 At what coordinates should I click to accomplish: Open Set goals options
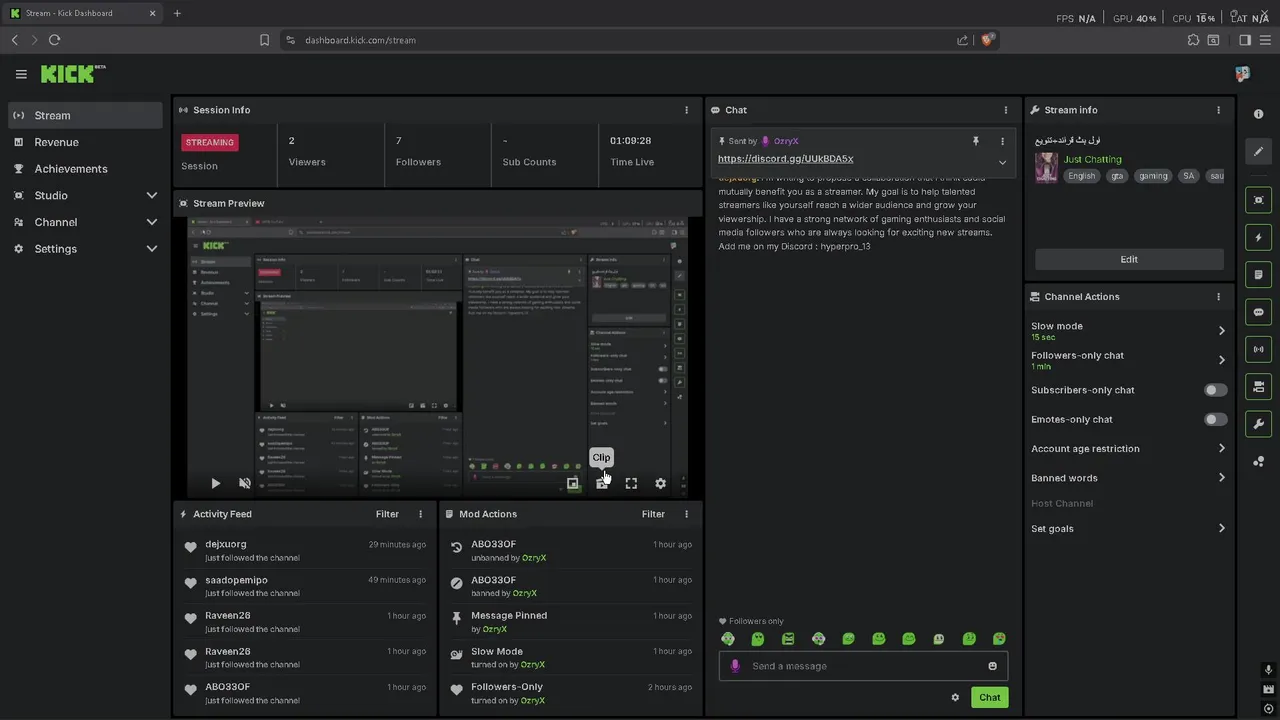click(1128, 529)
